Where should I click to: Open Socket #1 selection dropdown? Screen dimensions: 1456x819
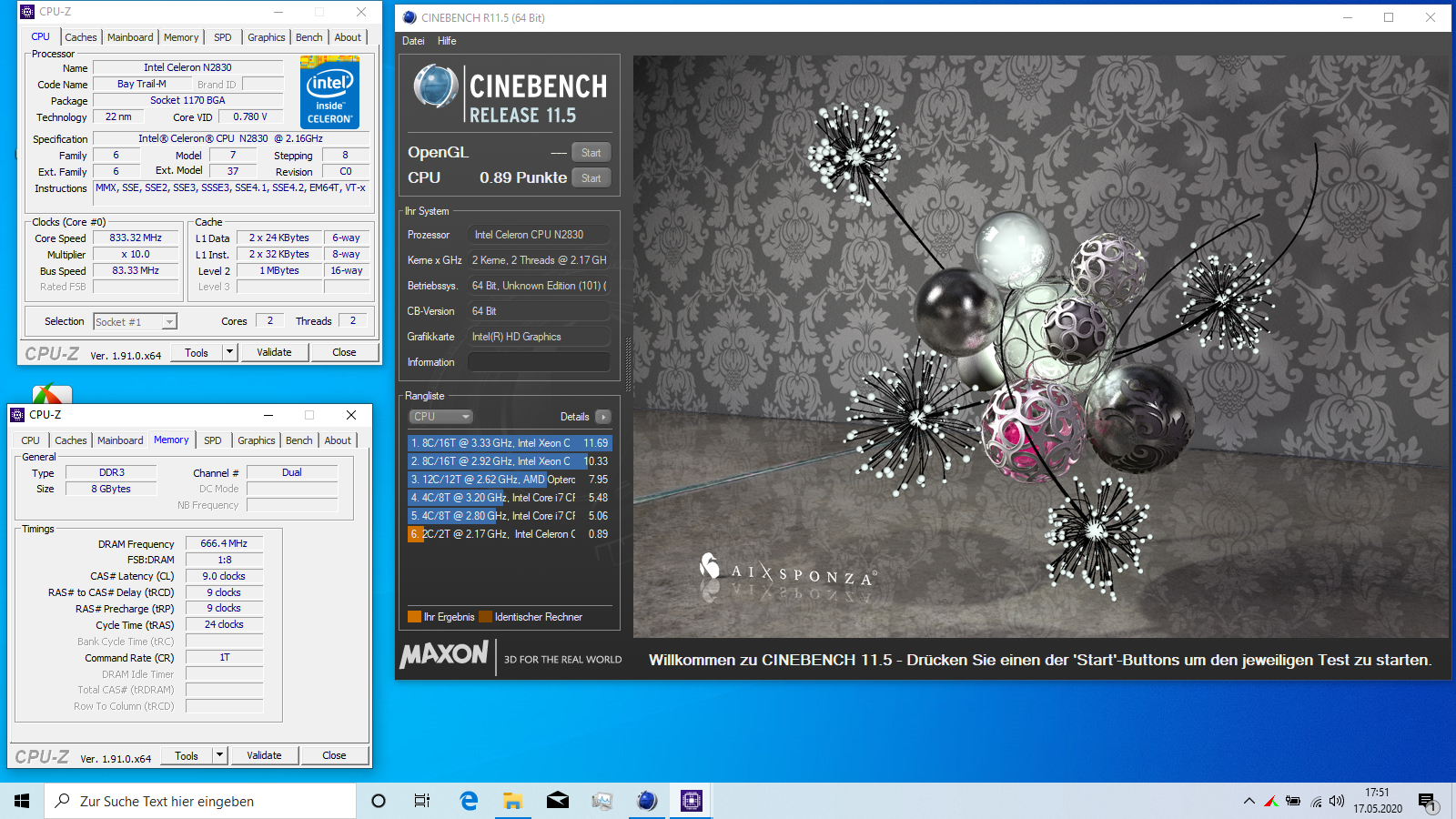tap(135, 322)
